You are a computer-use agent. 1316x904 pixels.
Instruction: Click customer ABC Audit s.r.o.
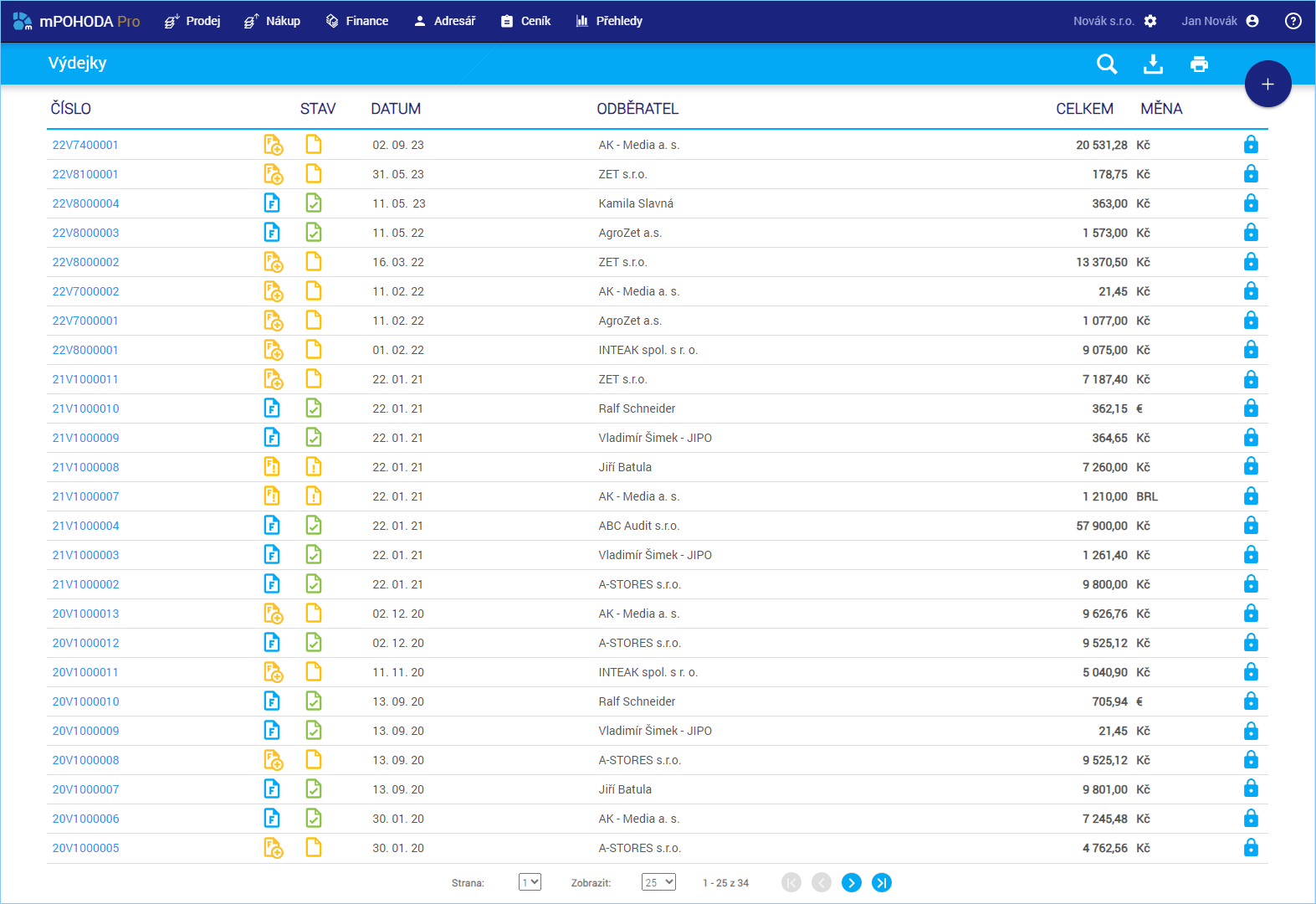pyautogui.click(x=638, y=526)
